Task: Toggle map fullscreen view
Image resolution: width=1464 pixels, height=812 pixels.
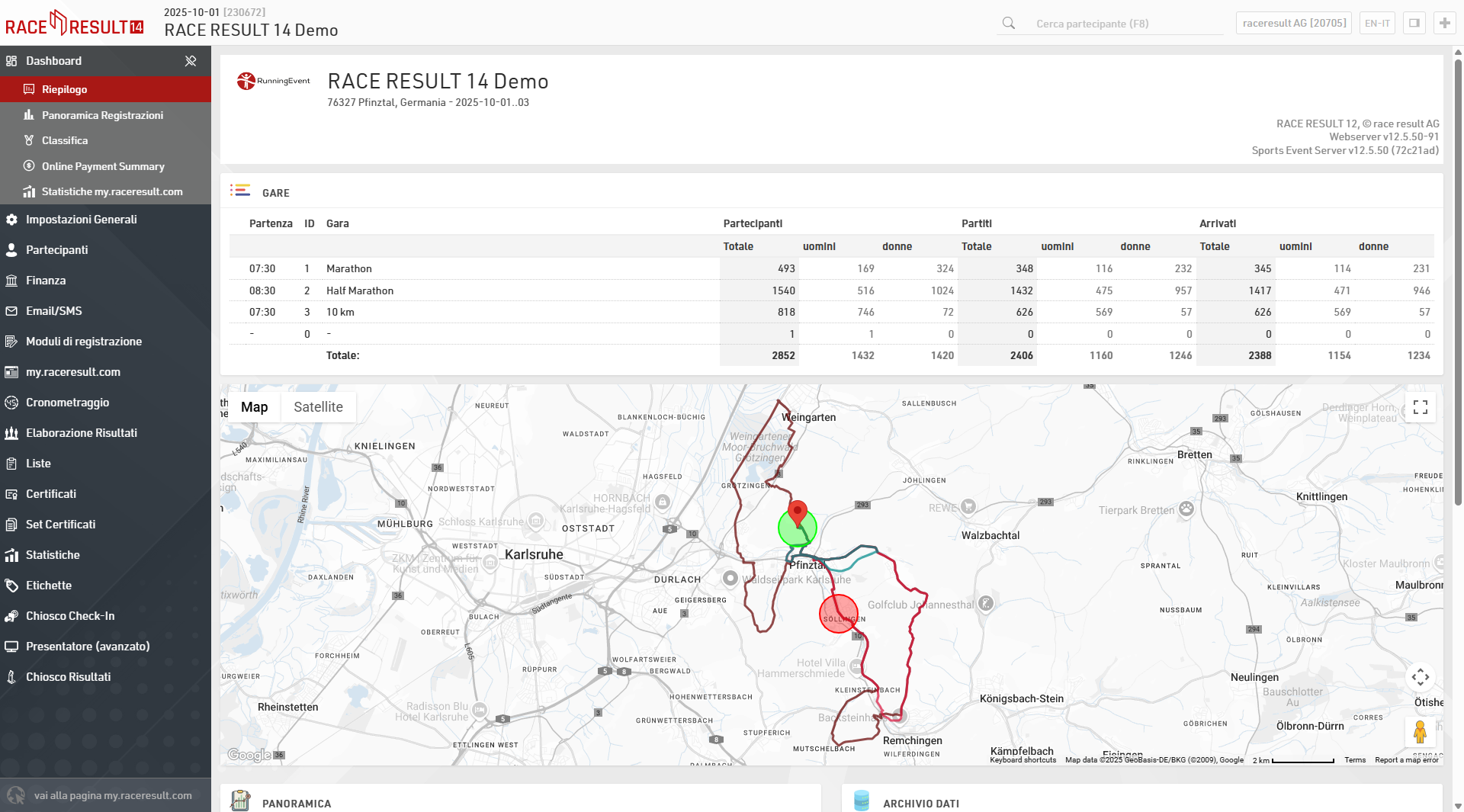Action: [1420, 407]
